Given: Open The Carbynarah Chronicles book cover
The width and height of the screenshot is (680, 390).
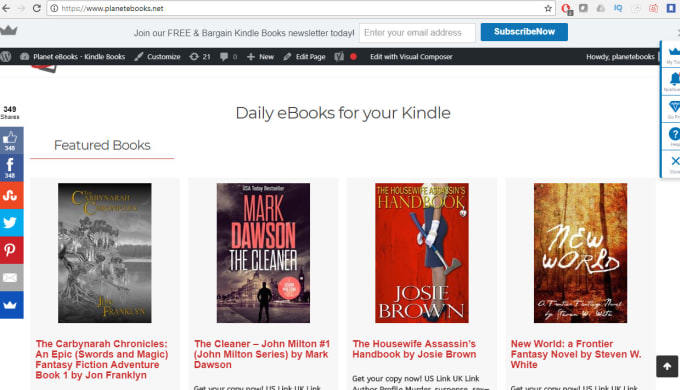Looking at the screenshot, I should click(x=105, y=253).
